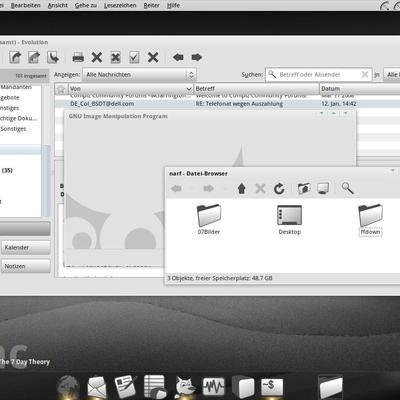Open the 'Alle' dropdown beside the search field
The width and height of the screenshot is (400, 400).
[392, 75]
